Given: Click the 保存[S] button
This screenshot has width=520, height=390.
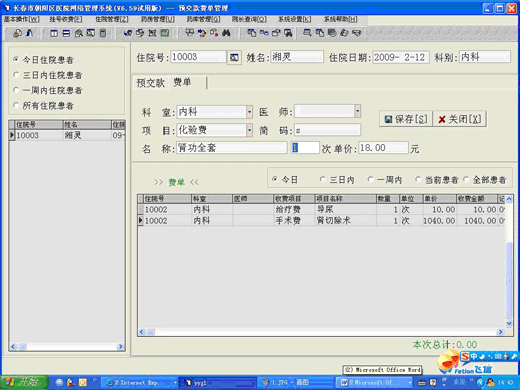Looking at the screenshot, I should 406,119.
